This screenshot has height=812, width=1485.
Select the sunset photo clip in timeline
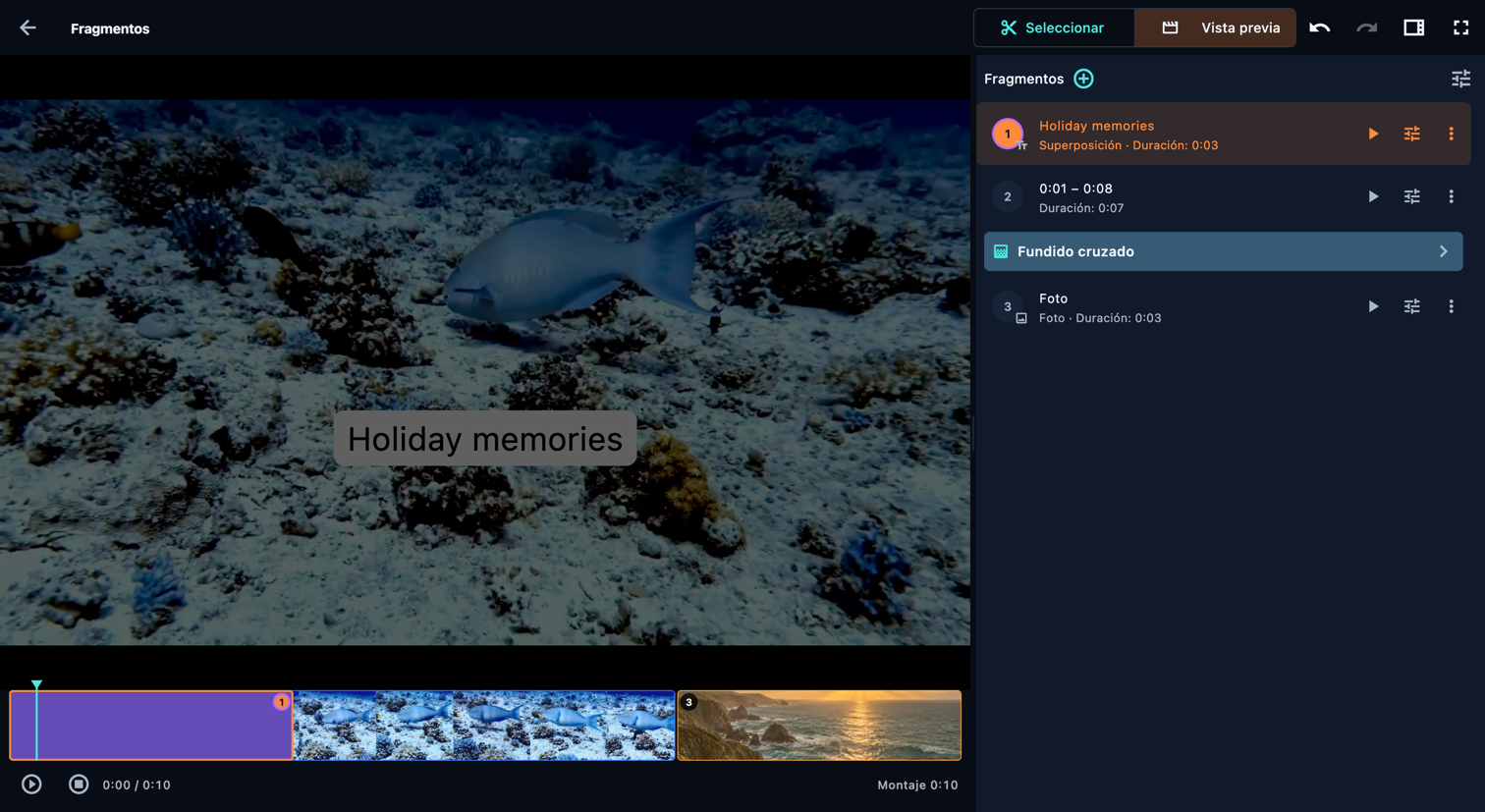(x=819, y=726)
